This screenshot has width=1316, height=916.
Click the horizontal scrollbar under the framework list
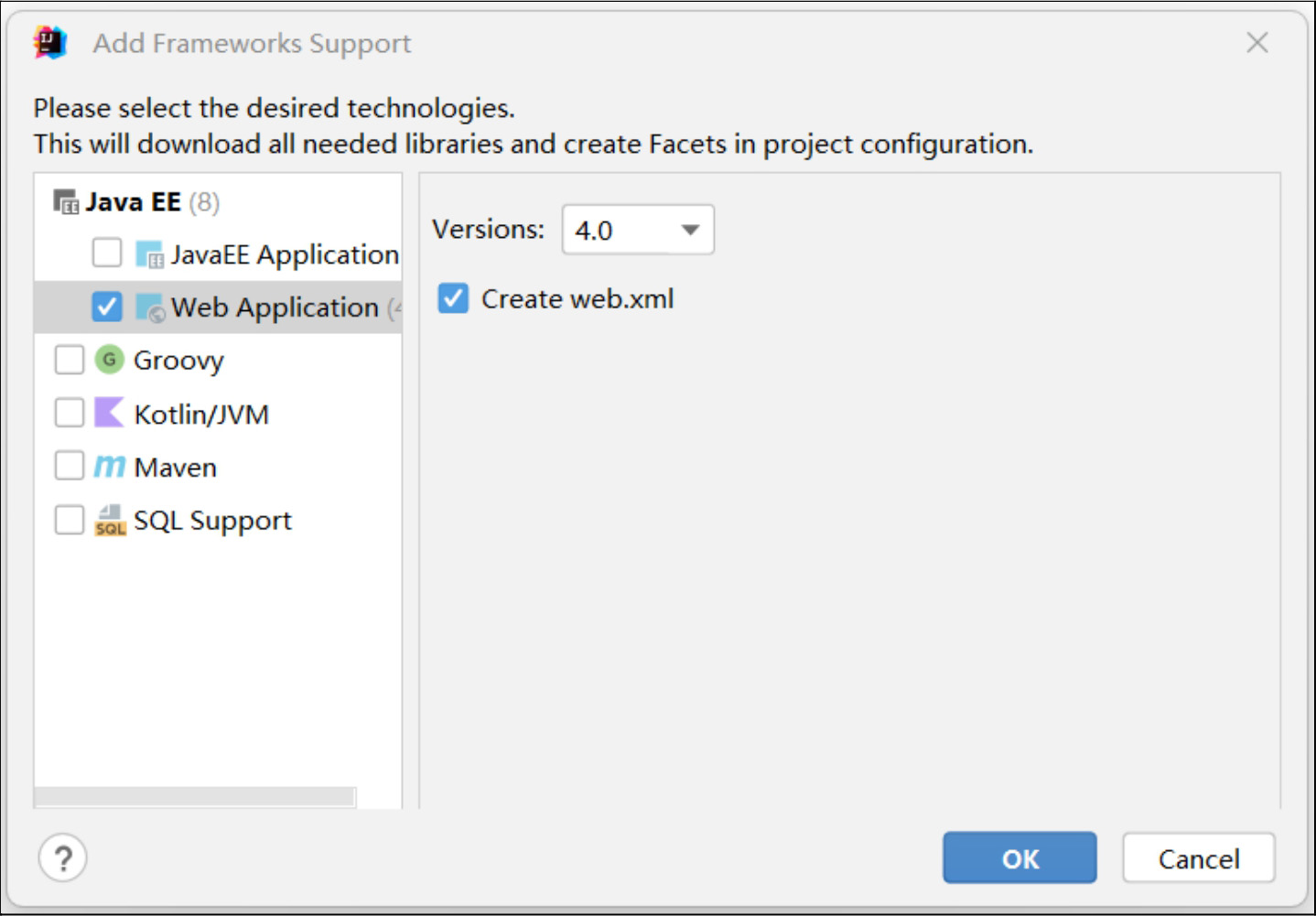[x=195, y=797]
